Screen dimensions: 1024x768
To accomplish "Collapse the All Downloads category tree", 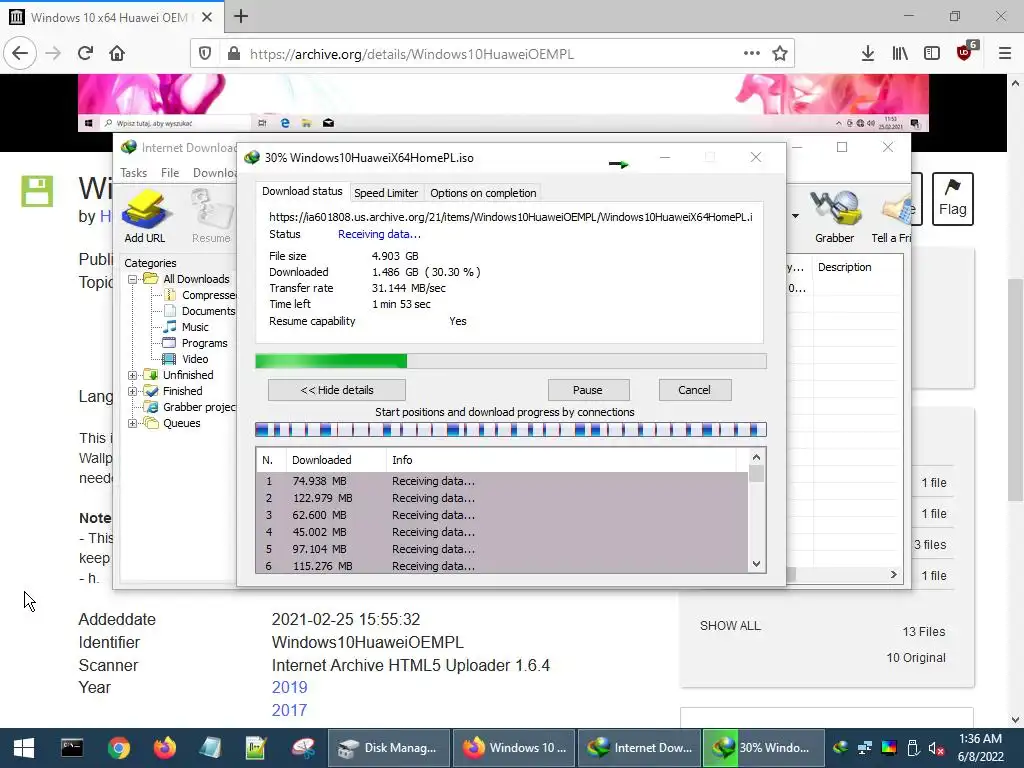I will pyautogui.click(x=132, y=280).
